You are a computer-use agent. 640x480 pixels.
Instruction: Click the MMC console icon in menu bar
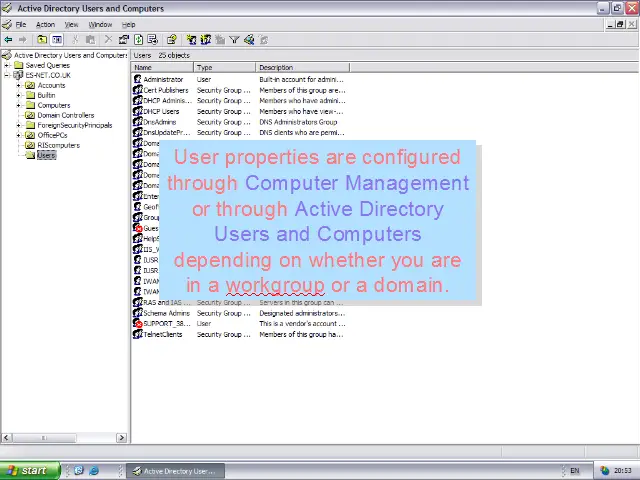point(7,24)
